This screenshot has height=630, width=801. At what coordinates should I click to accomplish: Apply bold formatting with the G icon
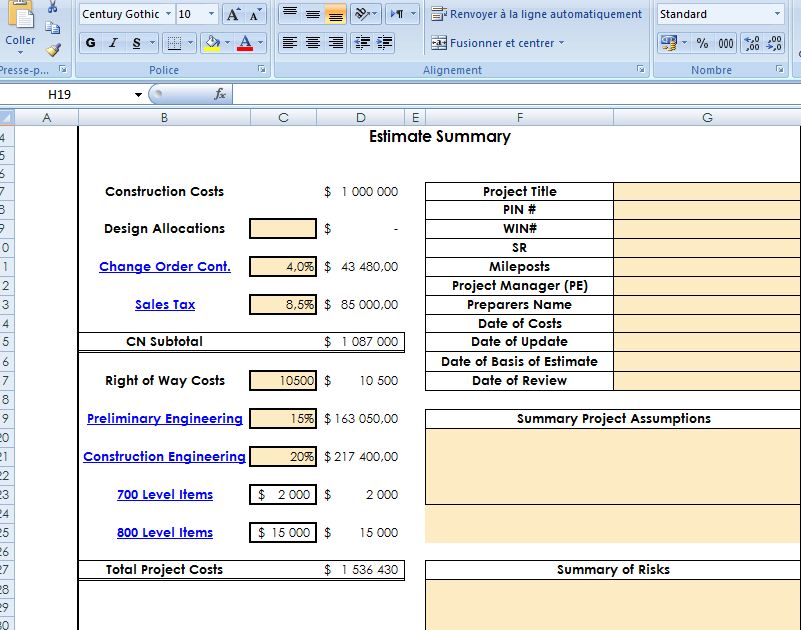90,42
